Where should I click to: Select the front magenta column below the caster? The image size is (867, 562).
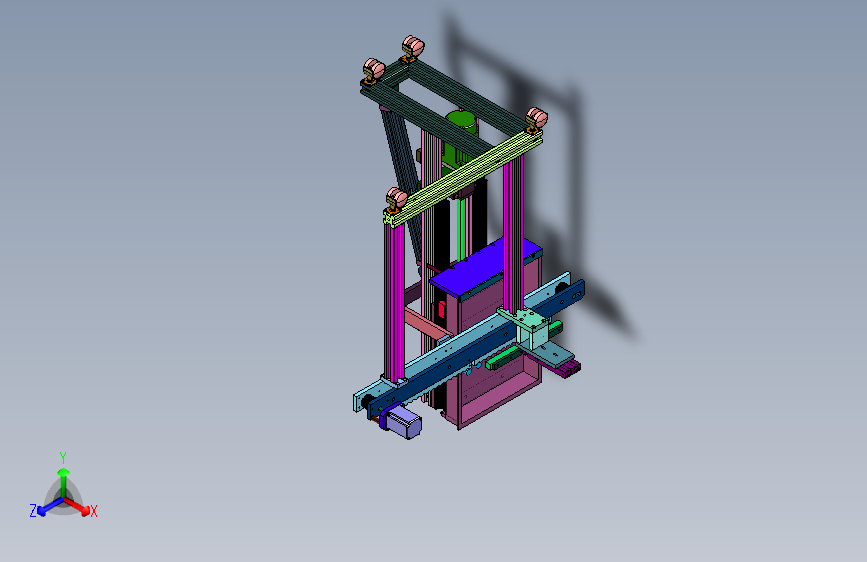click(x=394, y=301)
